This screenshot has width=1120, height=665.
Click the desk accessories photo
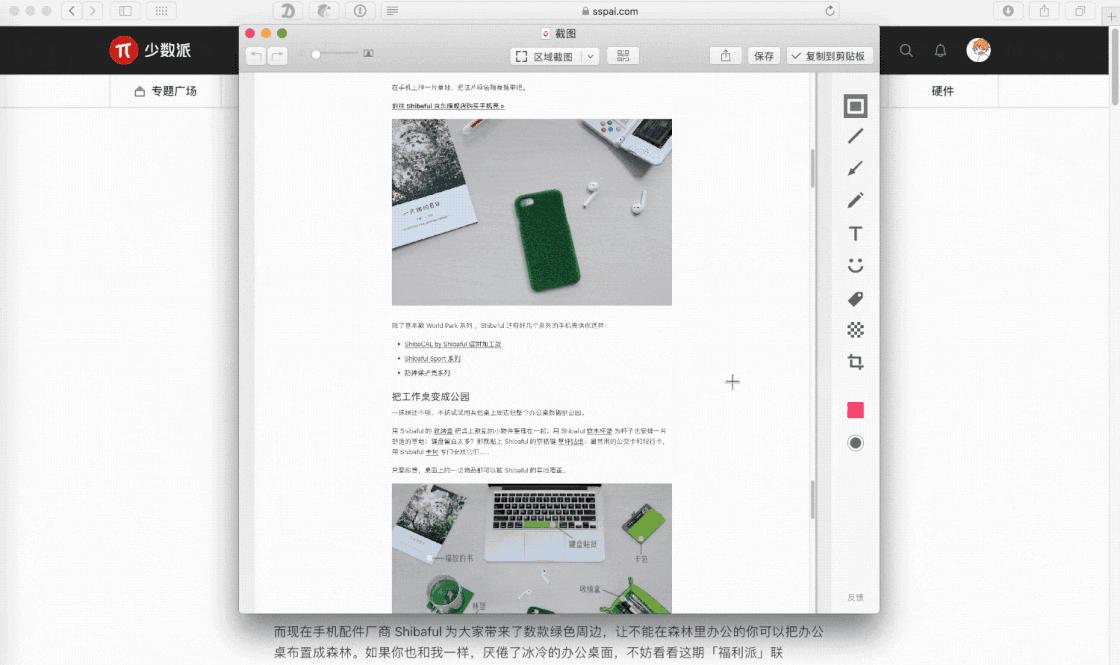click(531, 548)
